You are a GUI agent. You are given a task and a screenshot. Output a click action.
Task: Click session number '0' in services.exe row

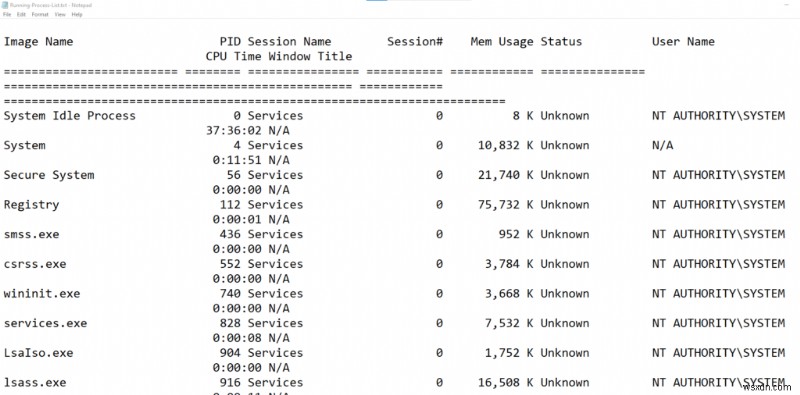pos(439,323)
